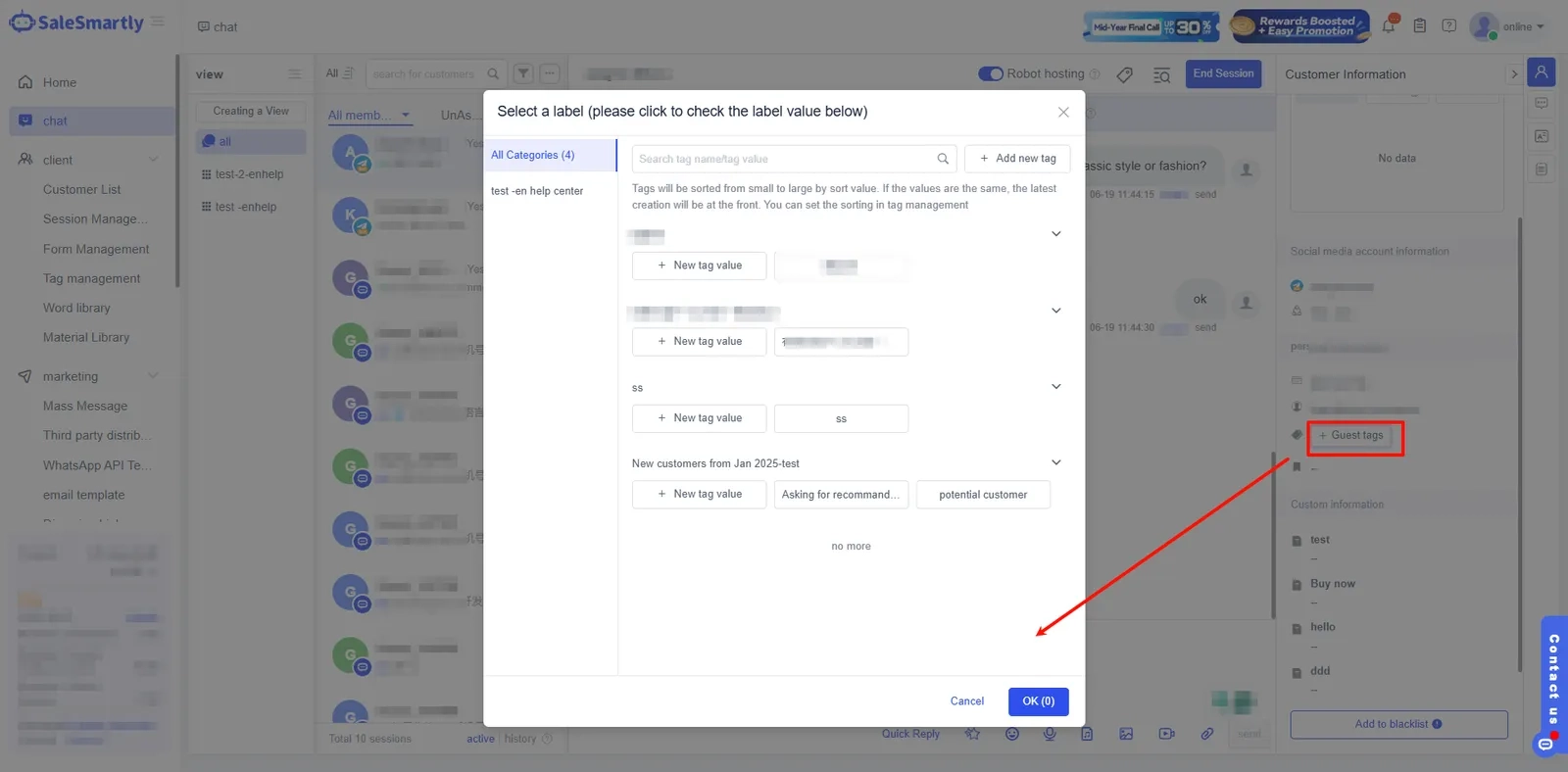Select All Categories (4) tab
Viewport: 1568px width, 772px height.
[550, 155]
